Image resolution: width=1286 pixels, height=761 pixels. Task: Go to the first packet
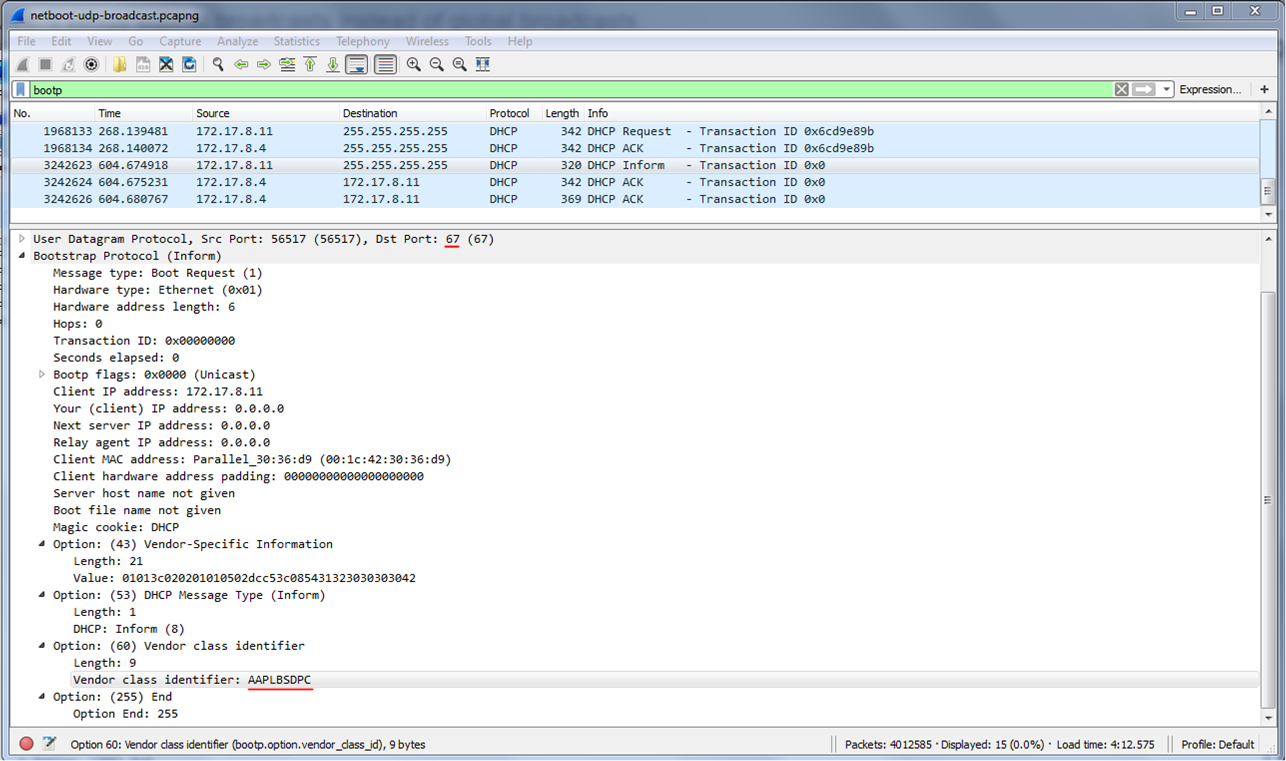pos(310,65)
